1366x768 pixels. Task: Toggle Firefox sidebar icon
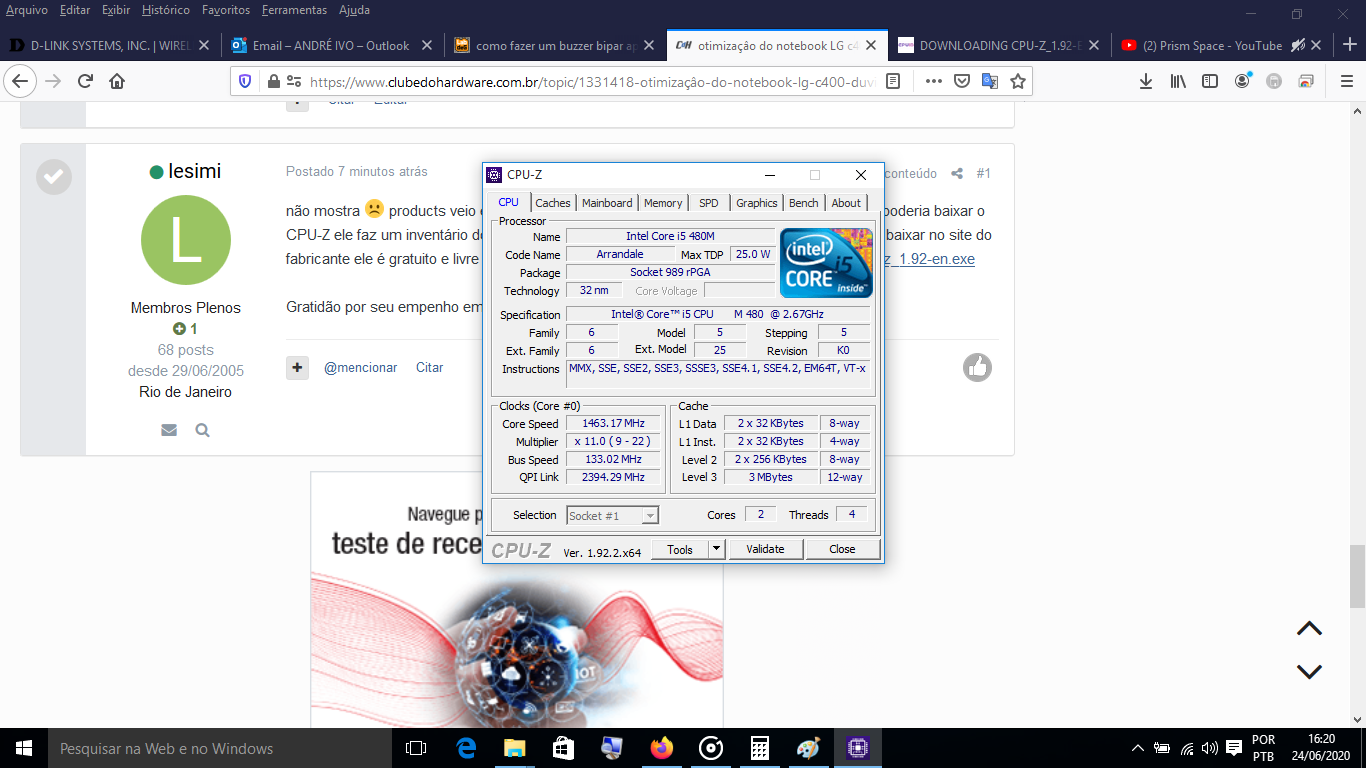tap(1210, 81)
